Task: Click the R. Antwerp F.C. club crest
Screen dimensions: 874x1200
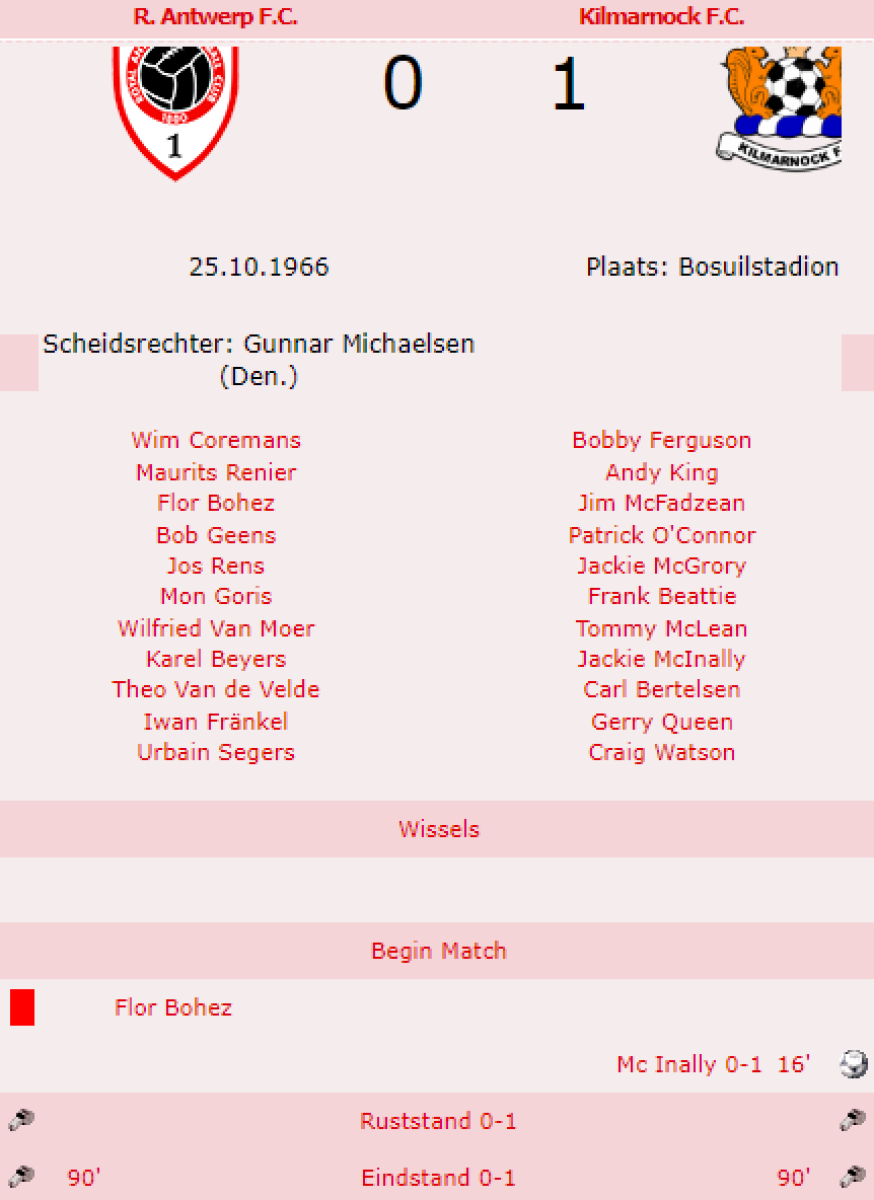Action: [176, 110]
